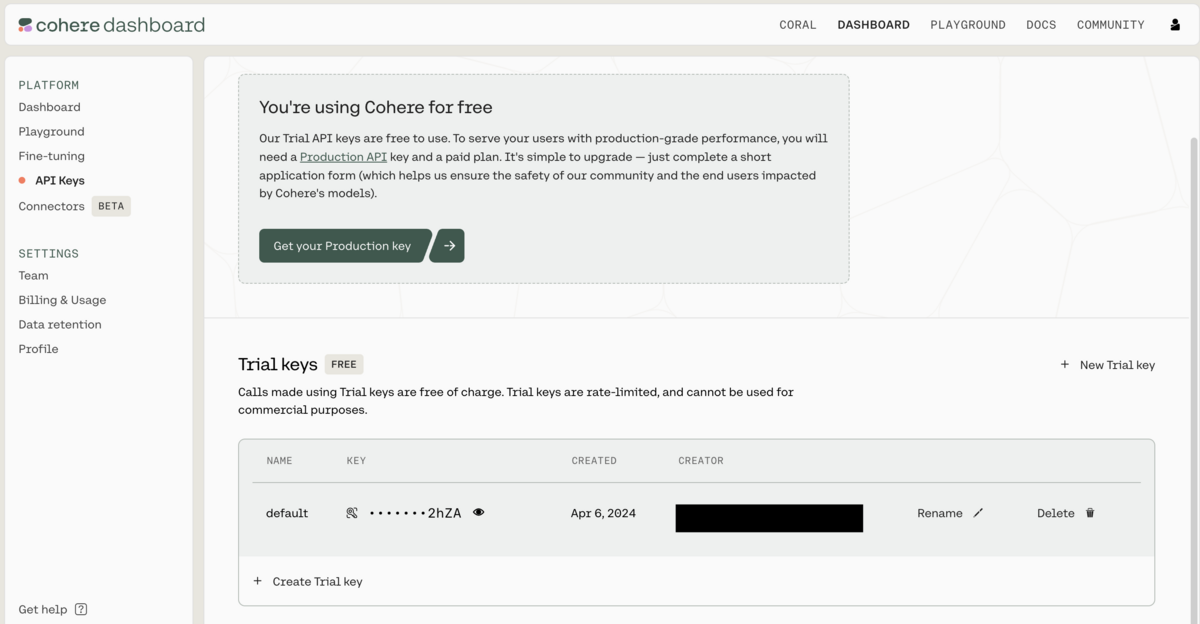Follow the Production API link
The image size is (1200, 624).
343,157
